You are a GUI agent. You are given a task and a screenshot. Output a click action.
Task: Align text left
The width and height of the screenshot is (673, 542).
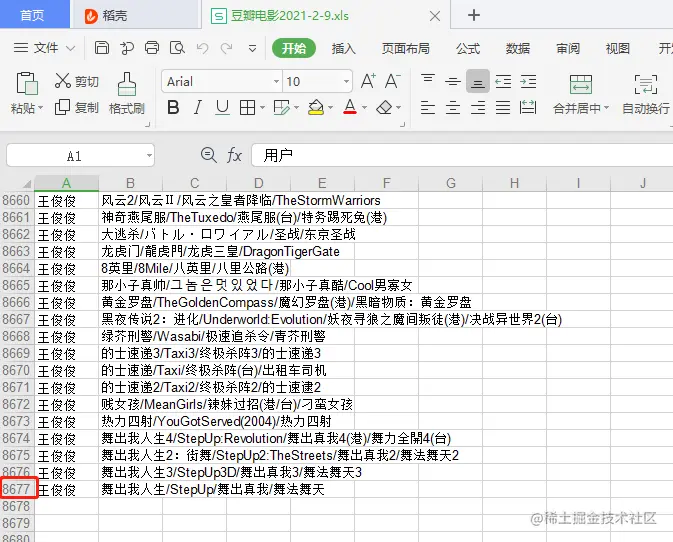[428, 107]
